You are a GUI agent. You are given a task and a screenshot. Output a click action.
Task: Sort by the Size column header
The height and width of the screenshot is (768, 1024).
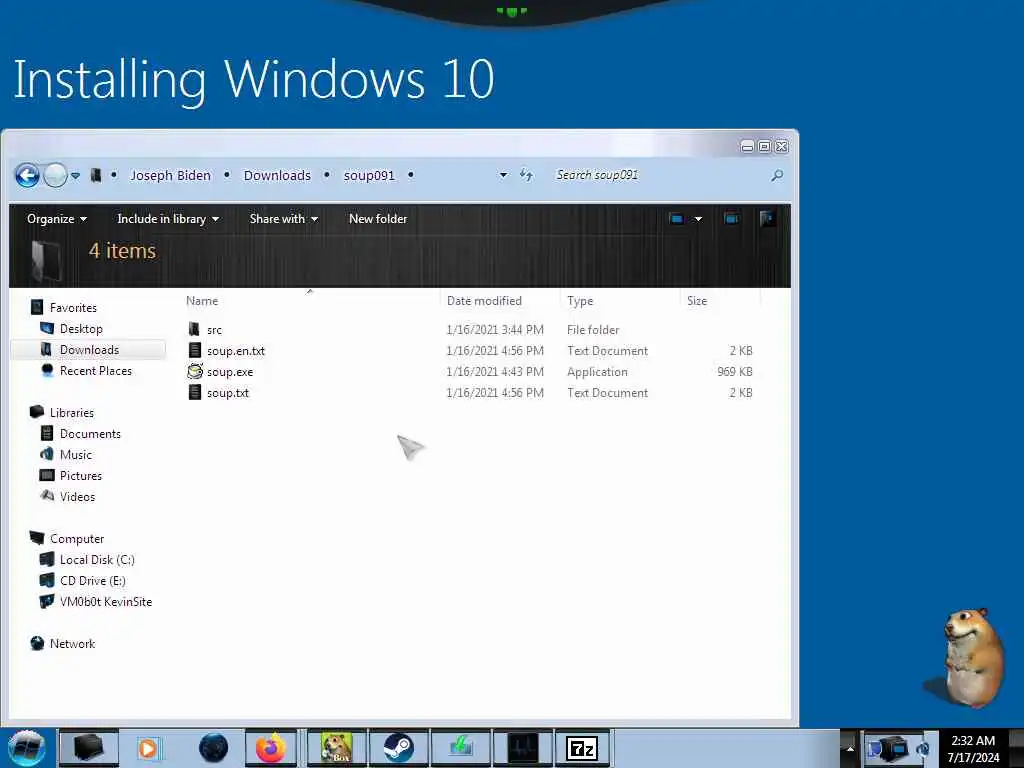[697, 301]
